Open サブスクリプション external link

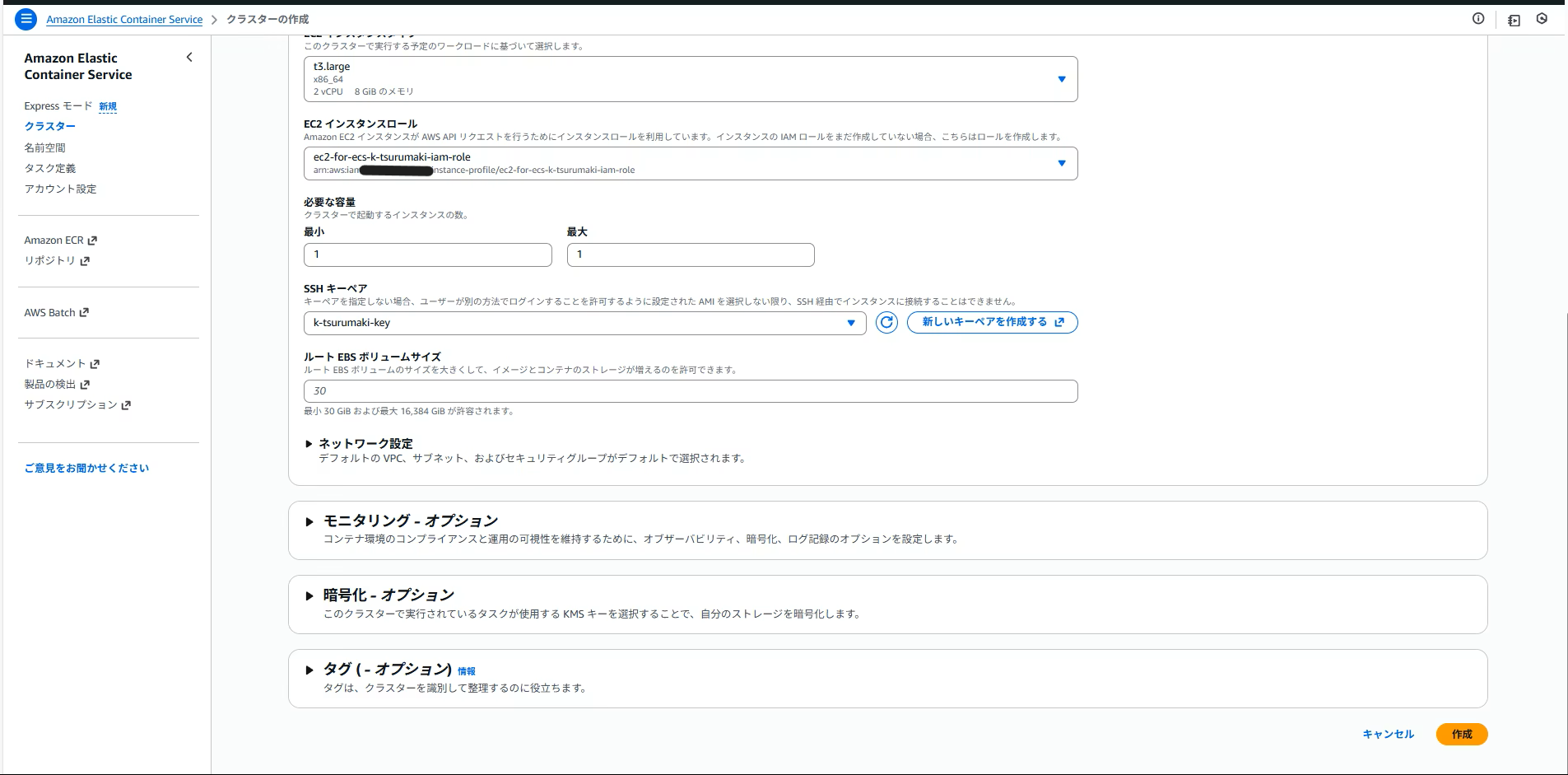[77, 405]
